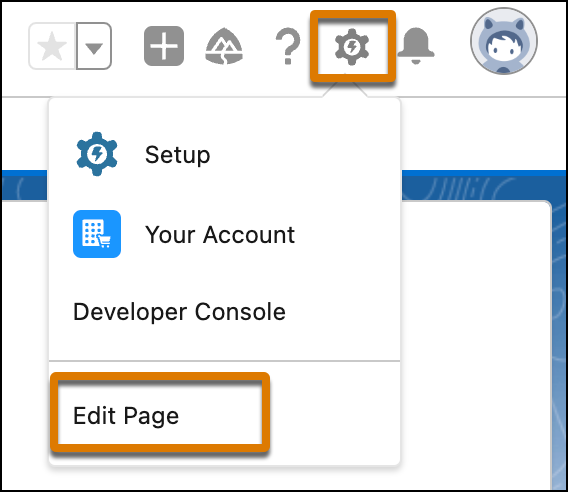Screen dimensions: 568x492
Task: Open Developer Console
Action: [x=179, y=312]
